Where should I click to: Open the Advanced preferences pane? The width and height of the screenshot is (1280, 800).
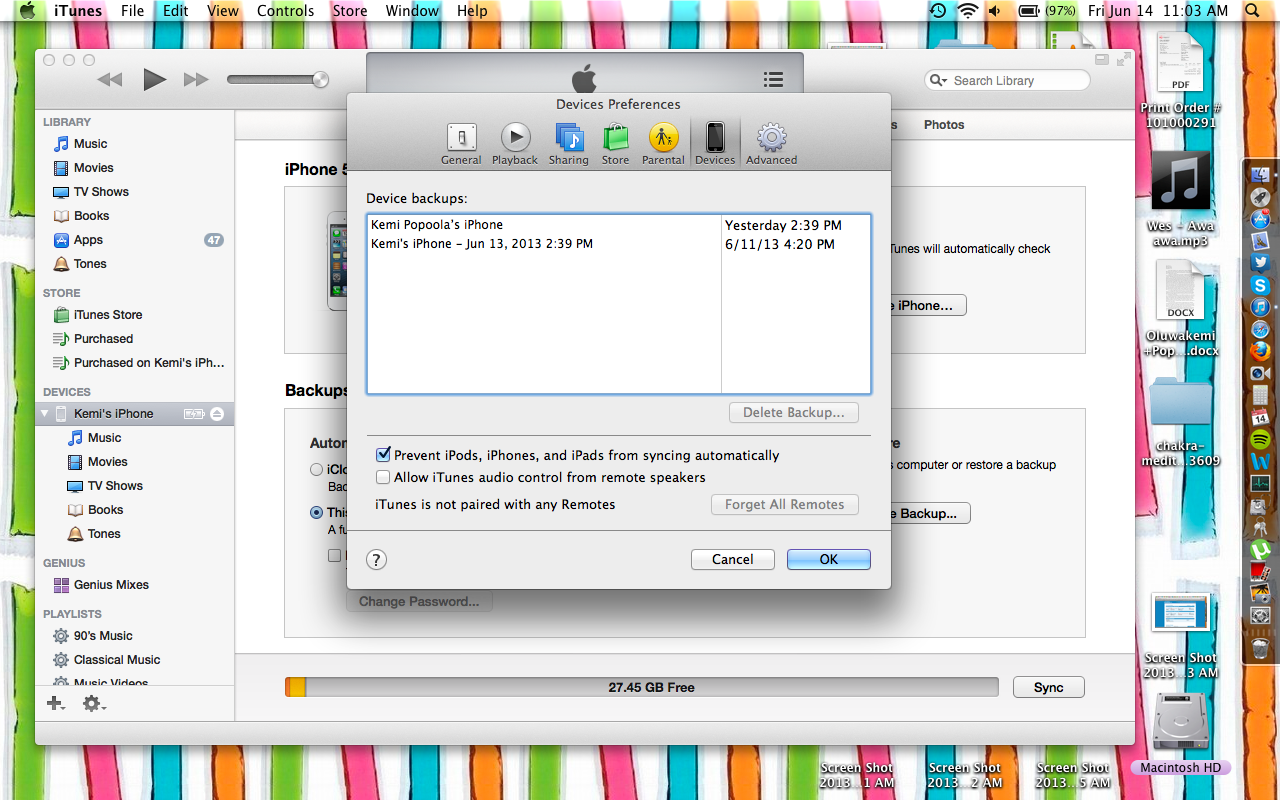tap(772, 144)
